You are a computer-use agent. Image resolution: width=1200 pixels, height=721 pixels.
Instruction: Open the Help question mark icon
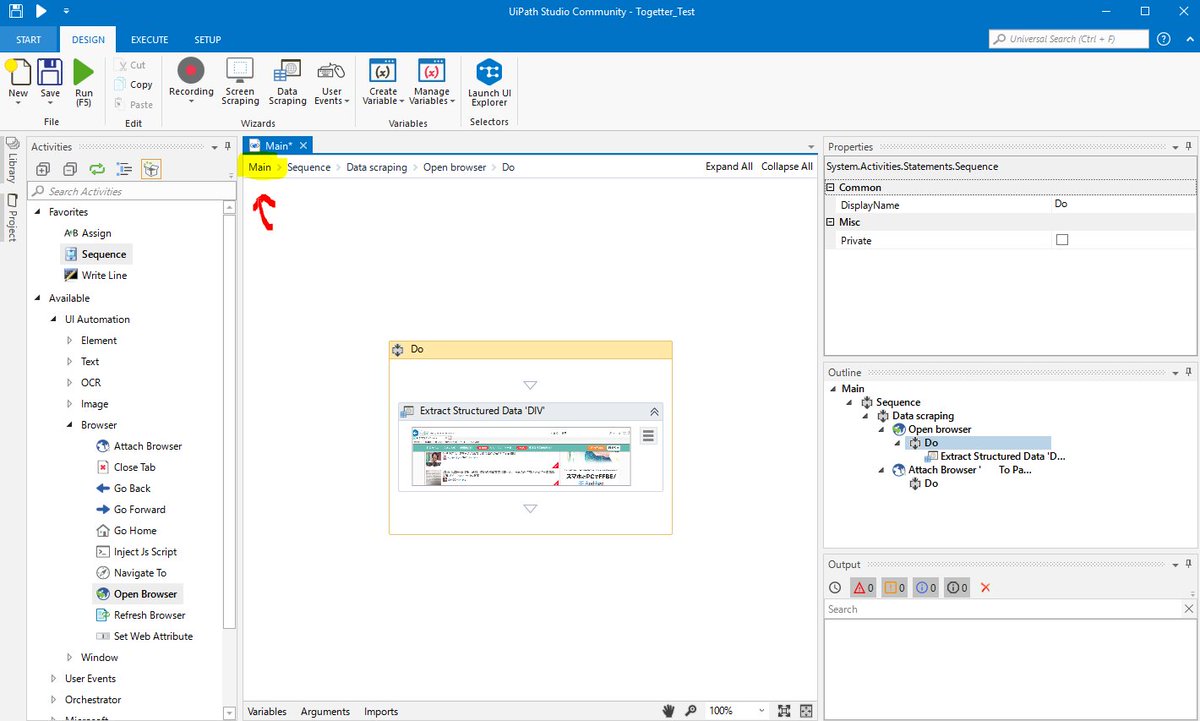[1163, 39]
